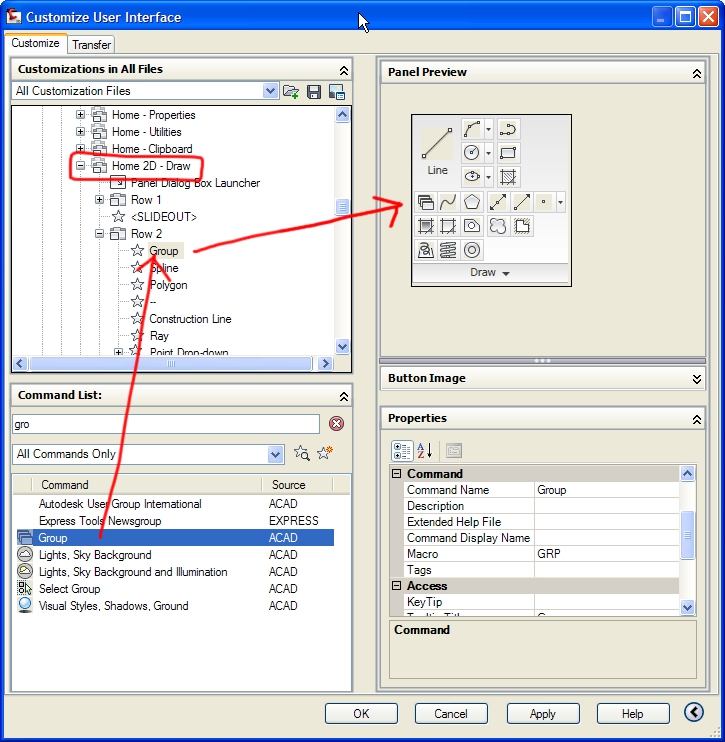Image resolution: width=725 pixels, height=742 pixels.
Task: Expand the Row 1 tree node
Action: click(x=99, y=200)
